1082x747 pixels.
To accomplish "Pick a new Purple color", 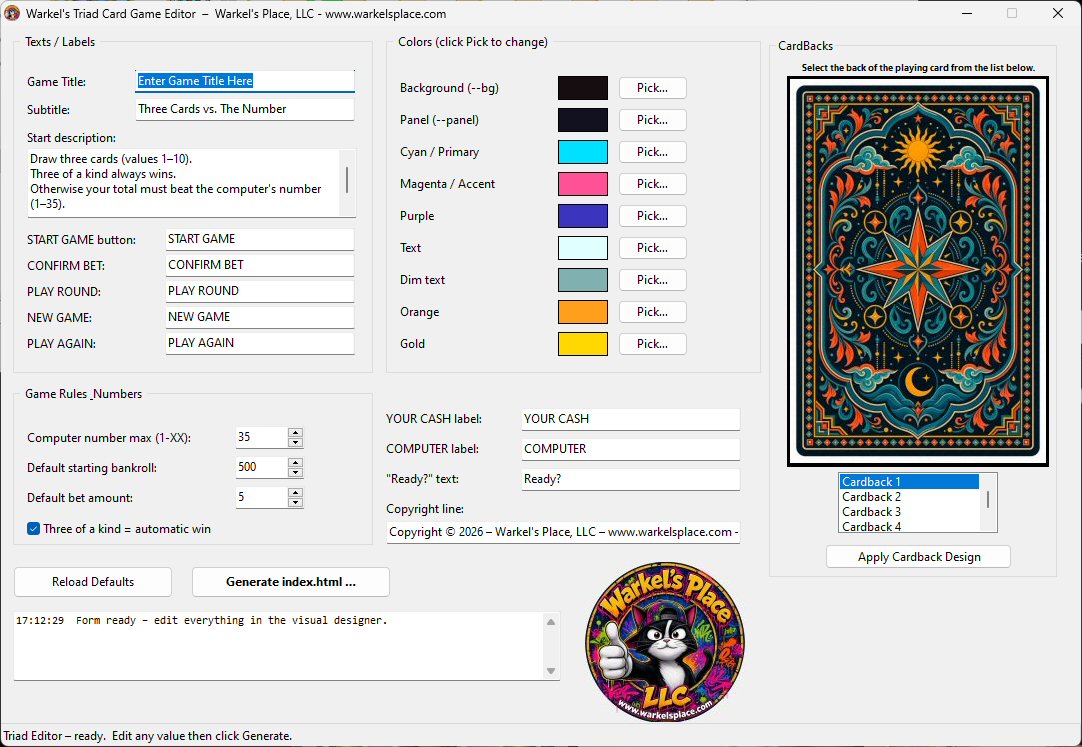I will [652, 216].
